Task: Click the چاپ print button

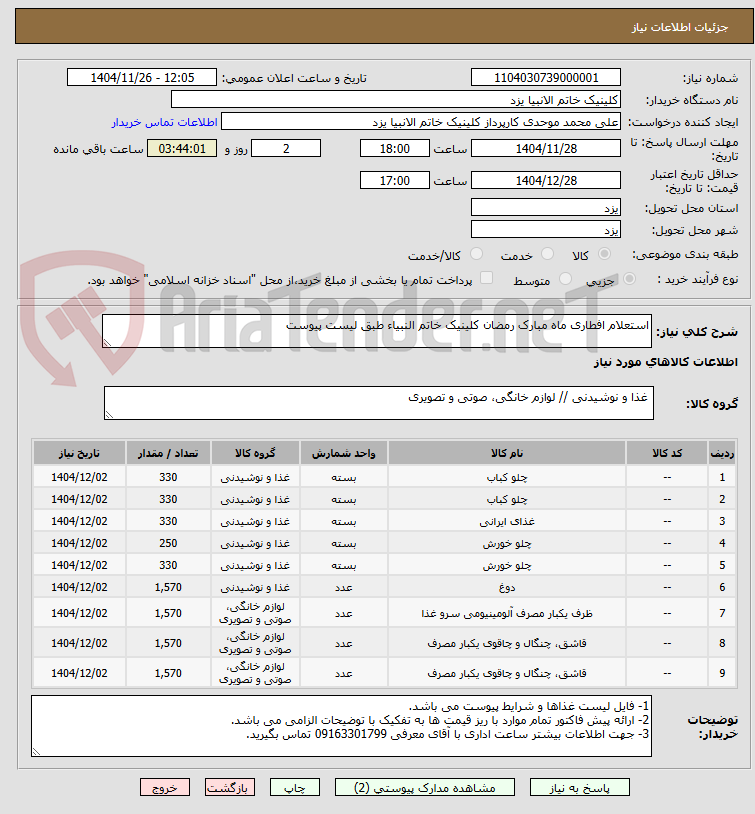Action: pos(295,788)
